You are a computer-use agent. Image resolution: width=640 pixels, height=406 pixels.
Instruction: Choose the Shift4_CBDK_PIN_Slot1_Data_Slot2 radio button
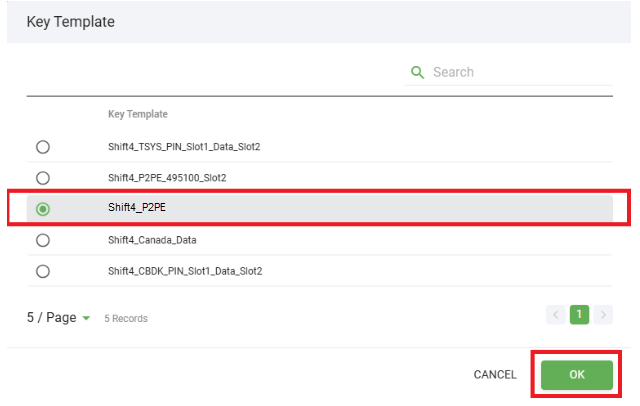43,271
